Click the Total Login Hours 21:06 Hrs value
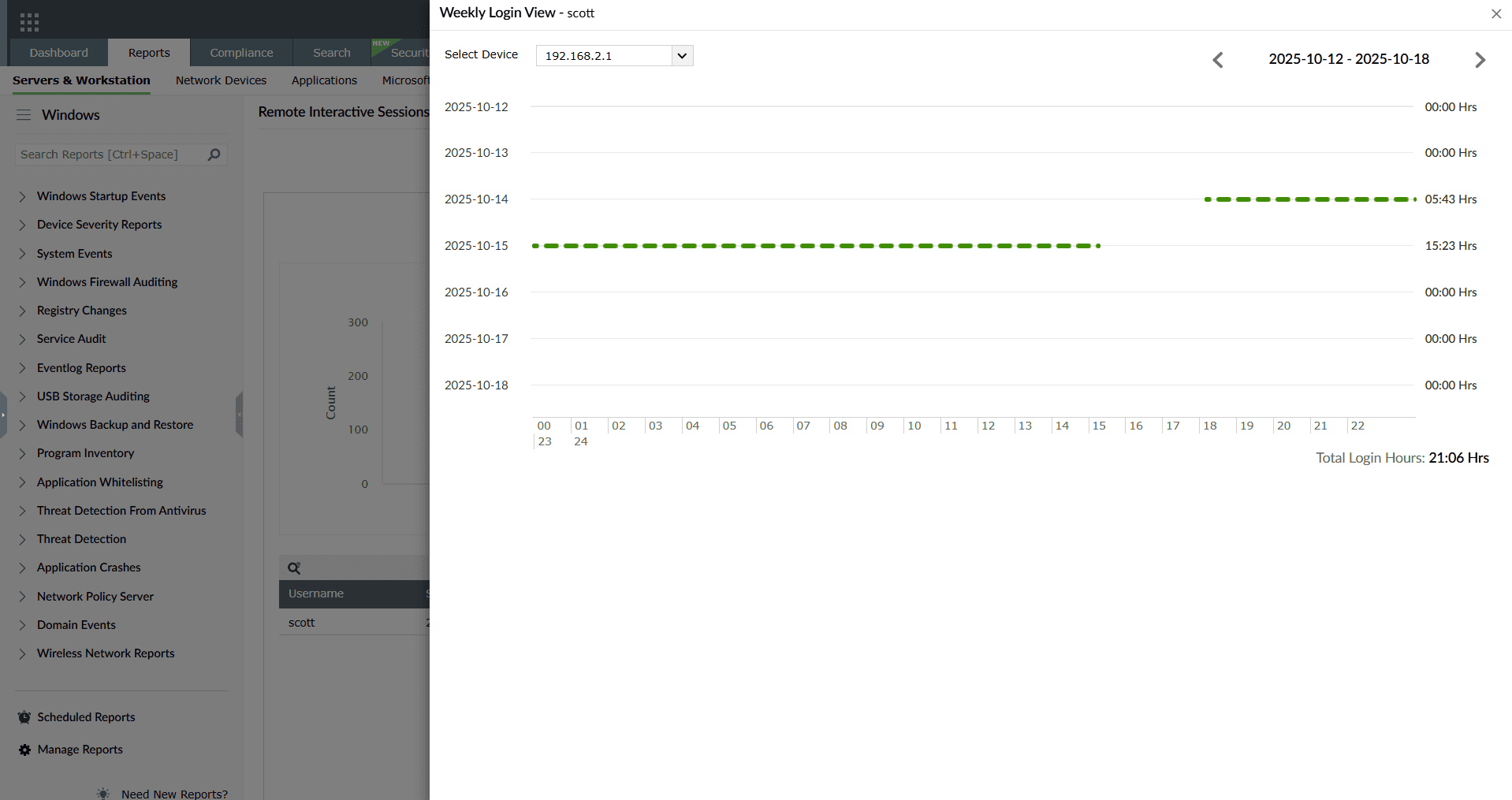The height and width of the screenshot is (800, 1512). point(1458,458)
